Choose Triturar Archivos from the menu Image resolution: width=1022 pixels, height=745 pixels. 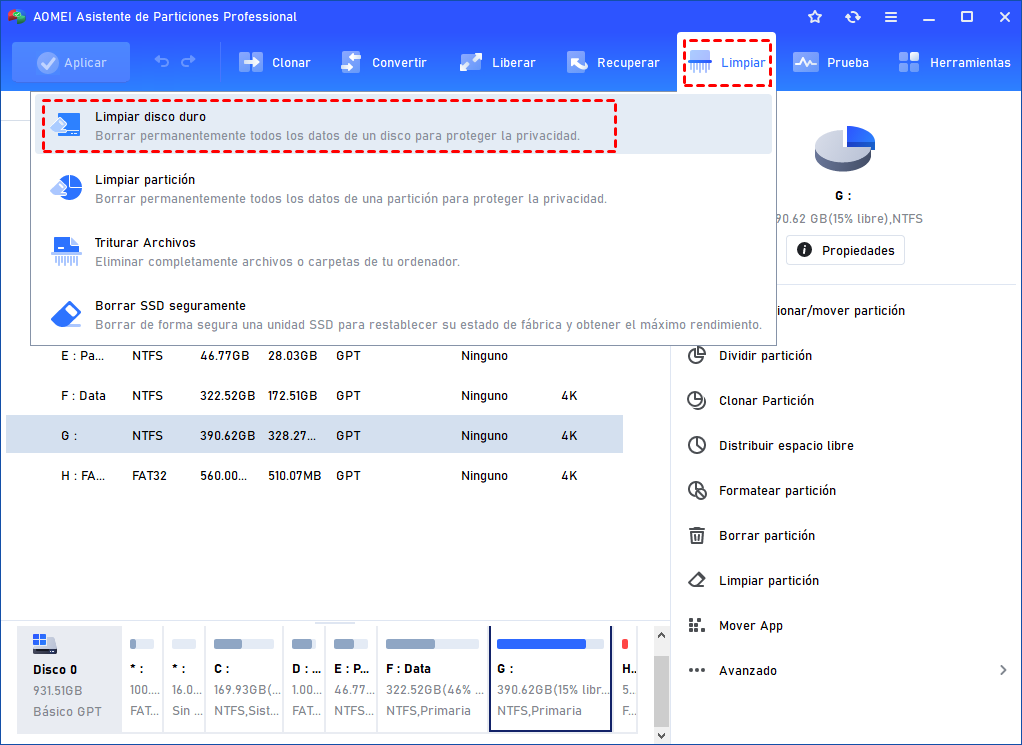[145, 243]
